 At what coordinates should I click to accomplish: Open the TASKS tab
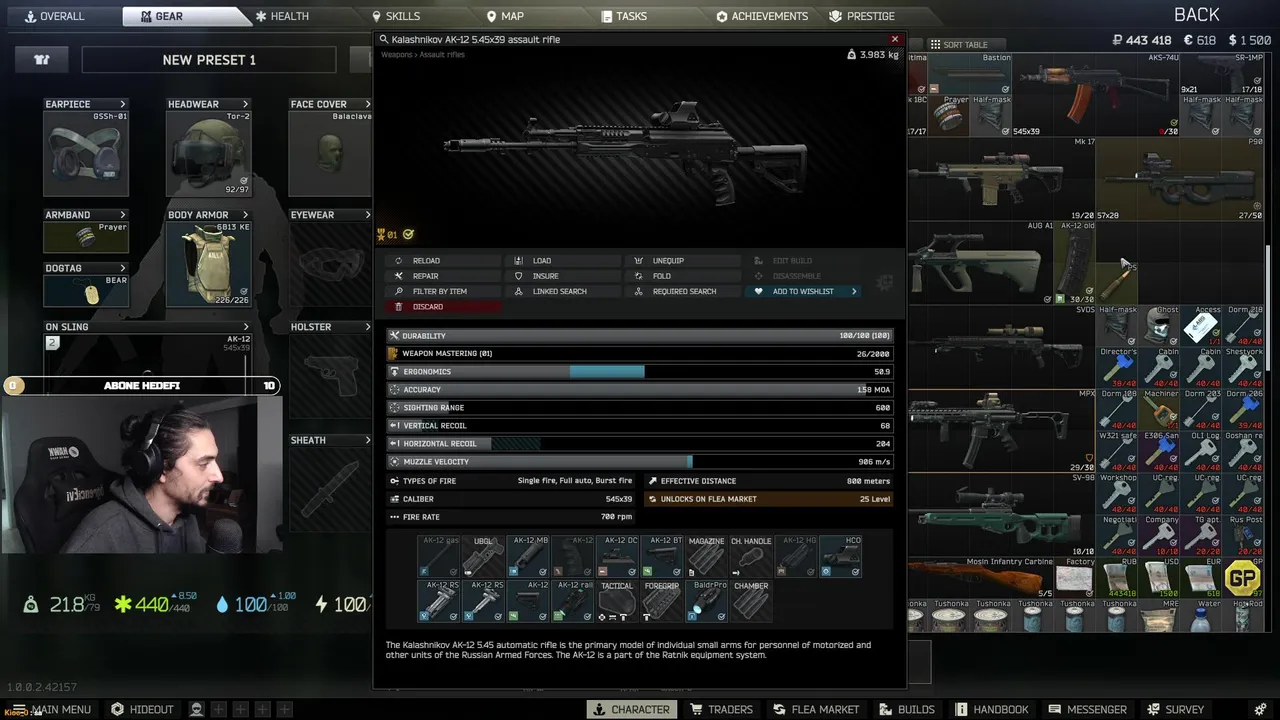[624, 16]
